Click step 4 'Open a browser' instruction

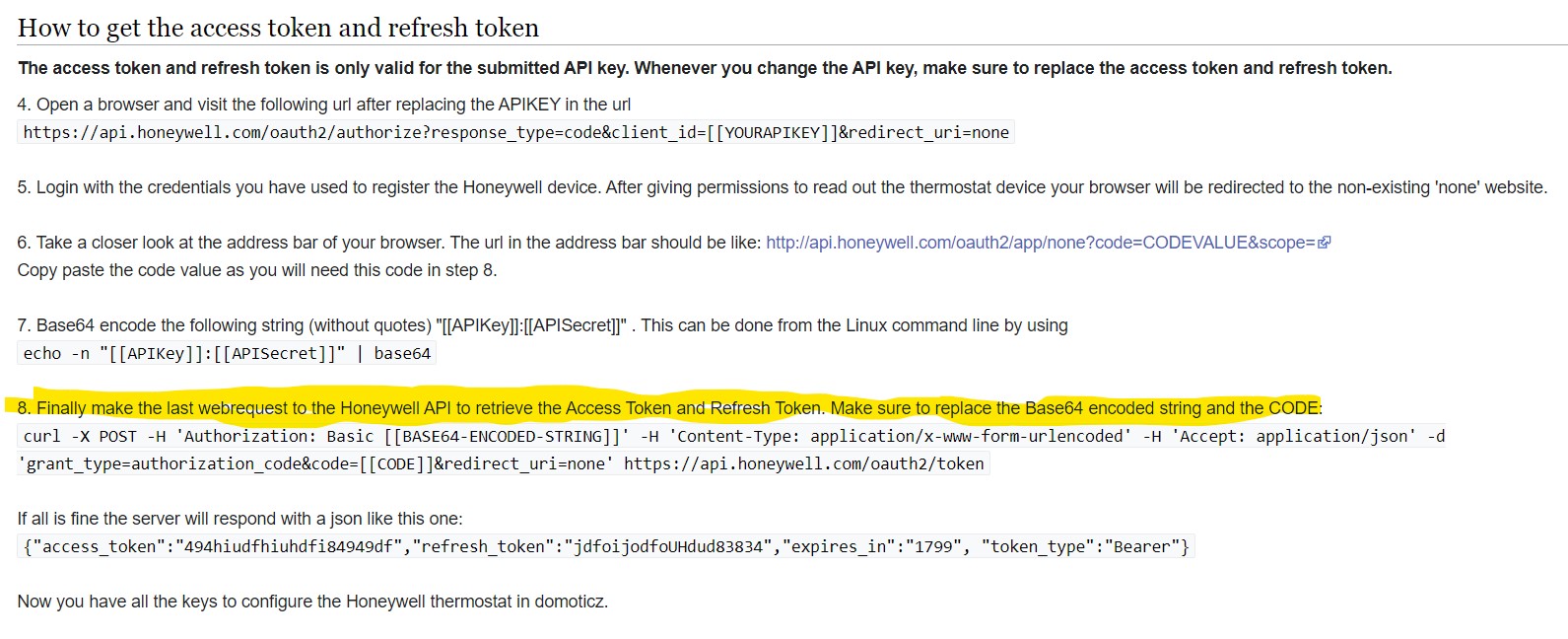coord(323,105)
